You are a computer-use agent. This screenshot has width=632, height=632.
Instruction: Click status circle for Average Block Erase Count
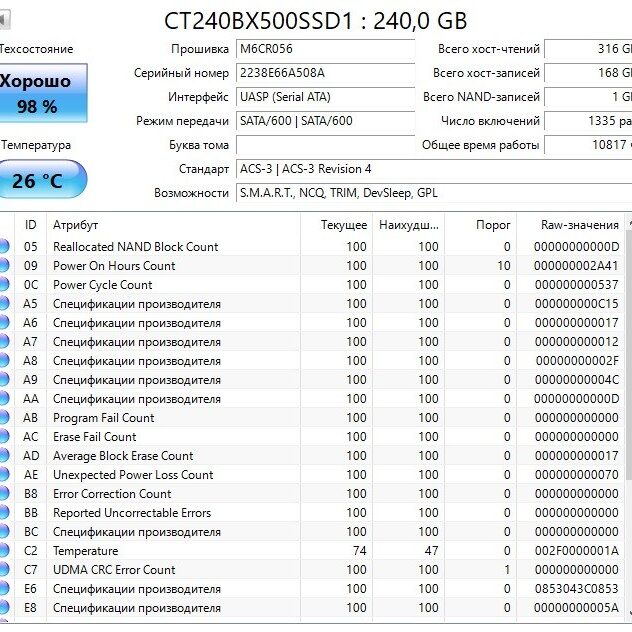tap(3, 455)
